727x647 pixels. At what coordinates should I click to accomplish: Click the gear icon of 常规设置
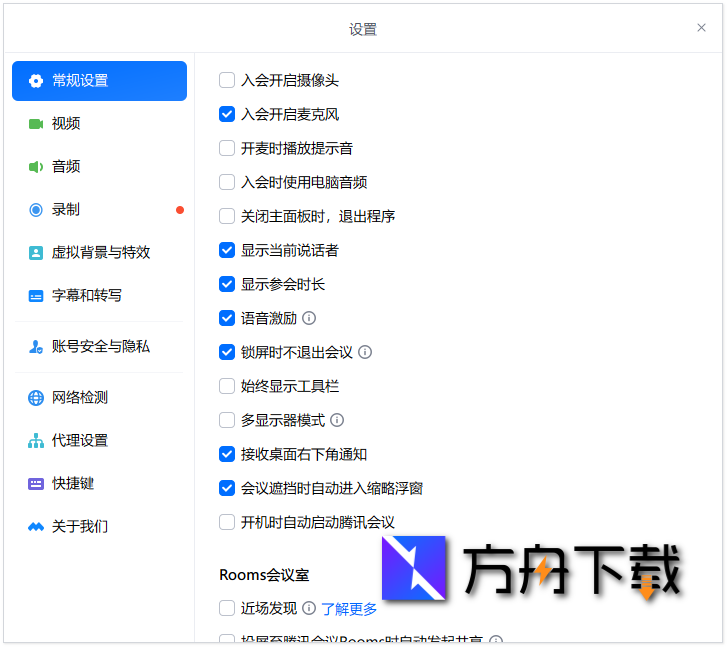click(36, 81)
